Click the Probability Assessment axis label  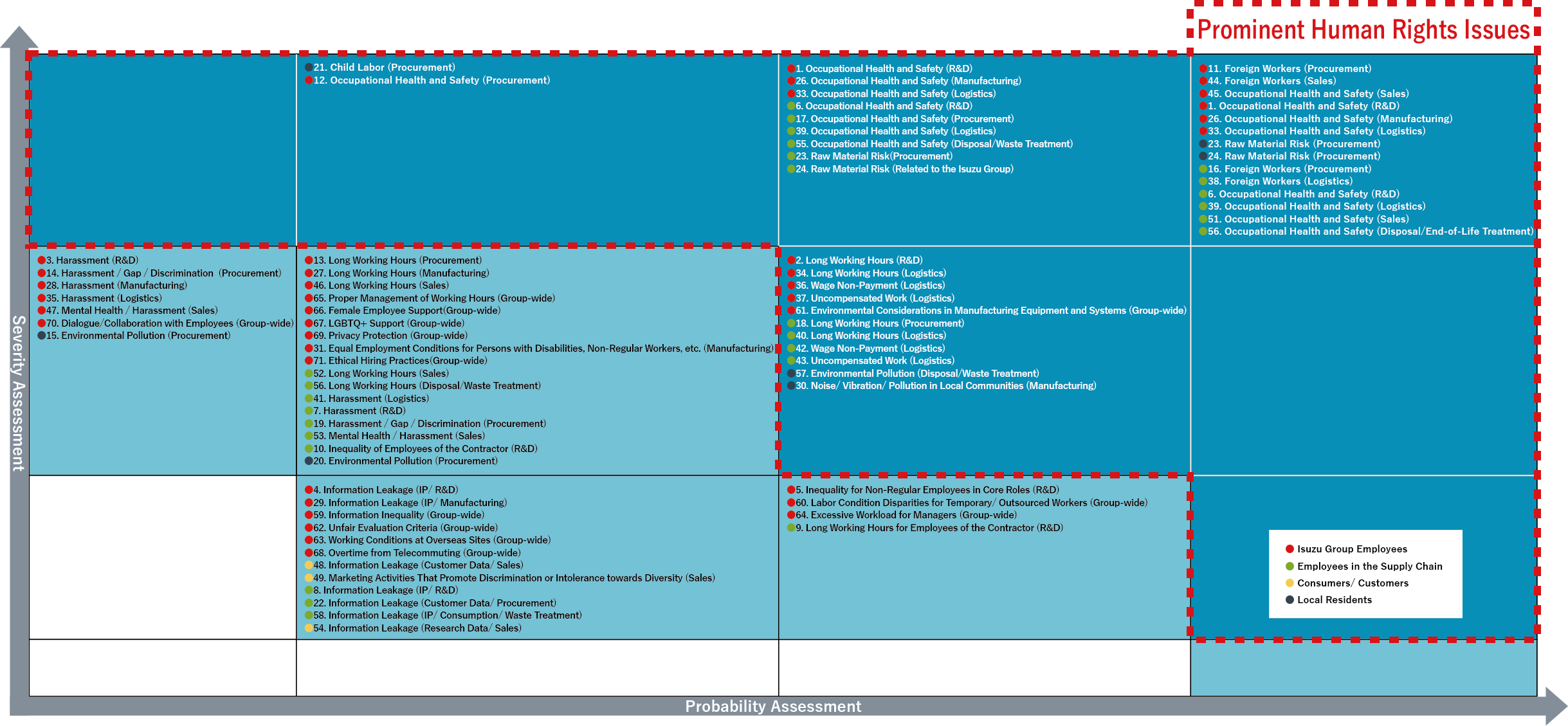[772, 706]
